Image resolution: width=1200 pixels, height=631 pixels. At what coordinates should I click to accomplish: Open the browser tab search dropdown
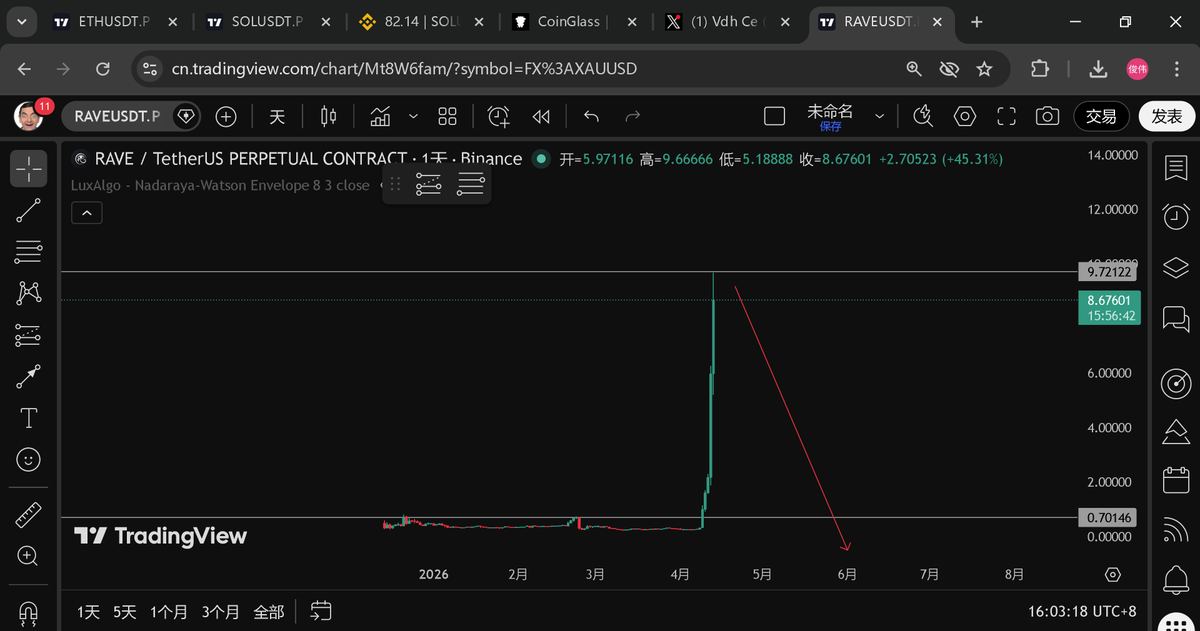coord(21,22)
